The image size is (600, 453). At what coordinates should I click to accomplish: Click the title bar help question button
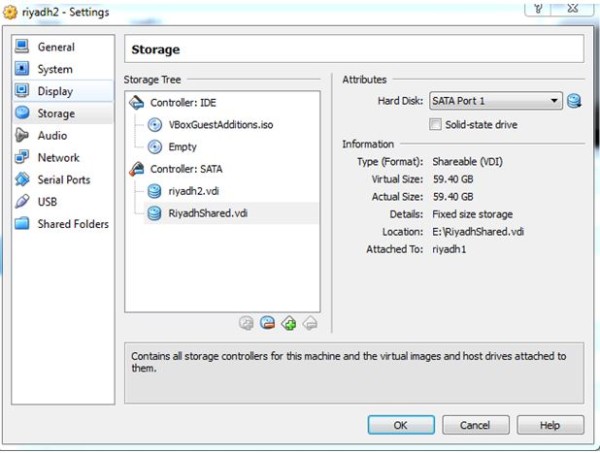click(538, 8)
